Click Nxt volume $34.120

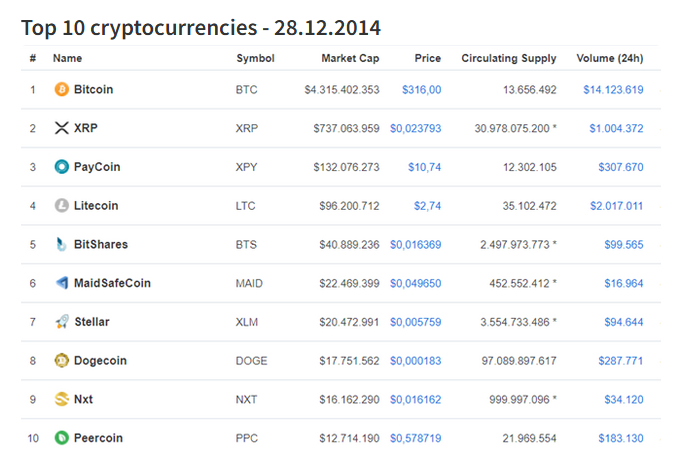pyautogui.click(x=624, y=400)
